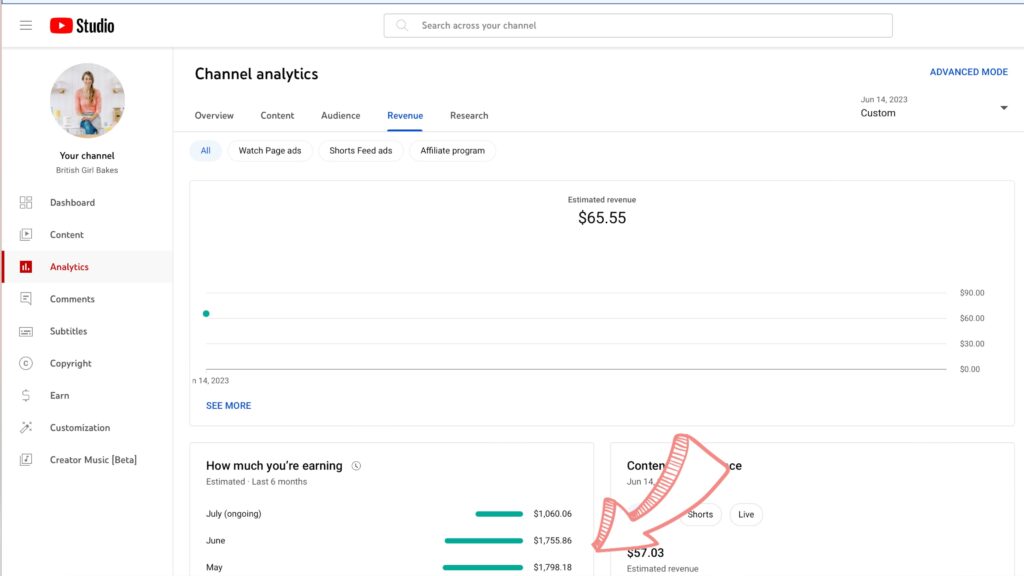The height and width of the screenshot is (576, 1024).
Task: Click the clock icon beside How much you're earning
Action: coord(356,466)
